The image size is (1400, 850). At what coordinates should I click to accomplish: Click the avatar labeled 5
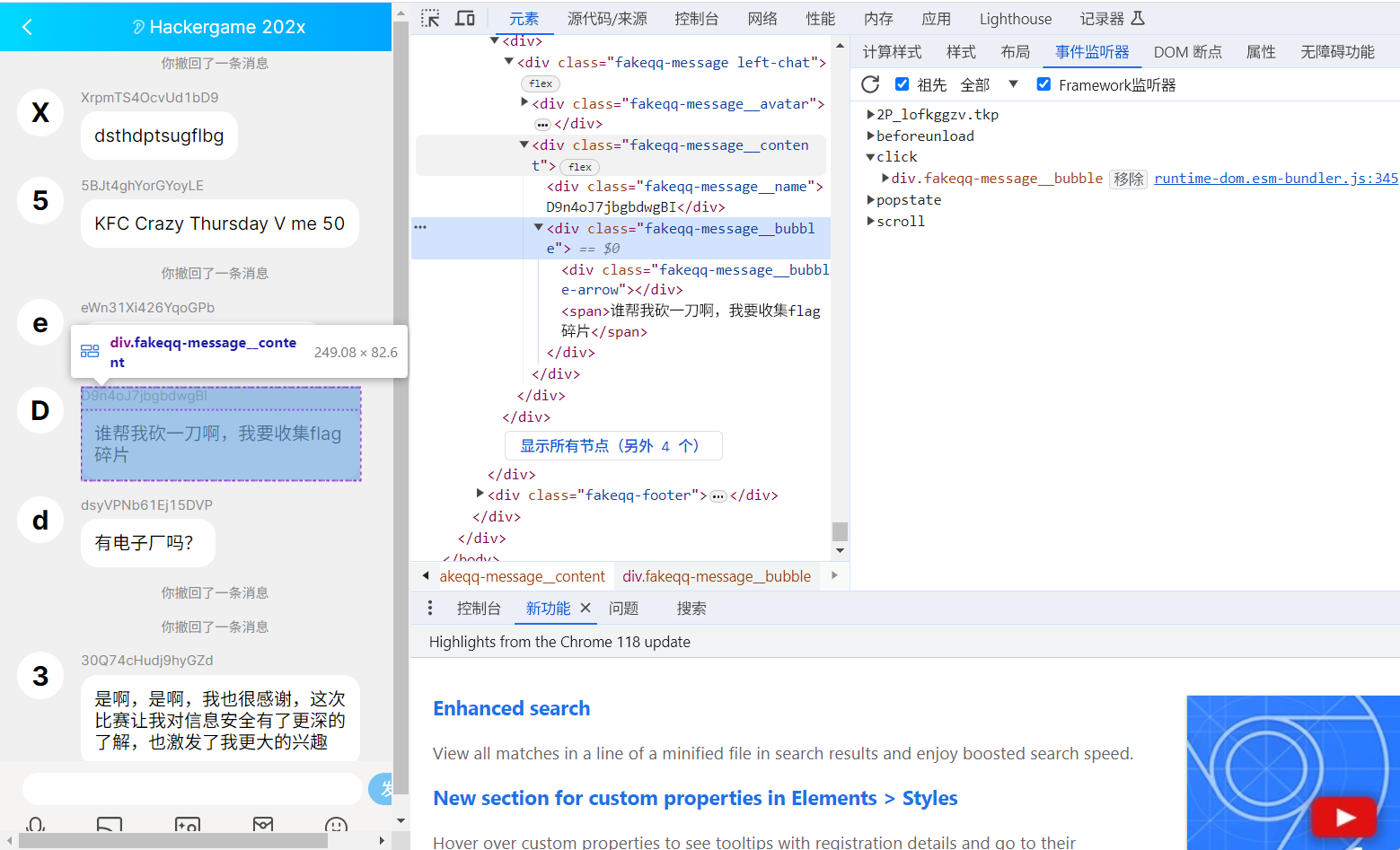(x=40, y=201)
